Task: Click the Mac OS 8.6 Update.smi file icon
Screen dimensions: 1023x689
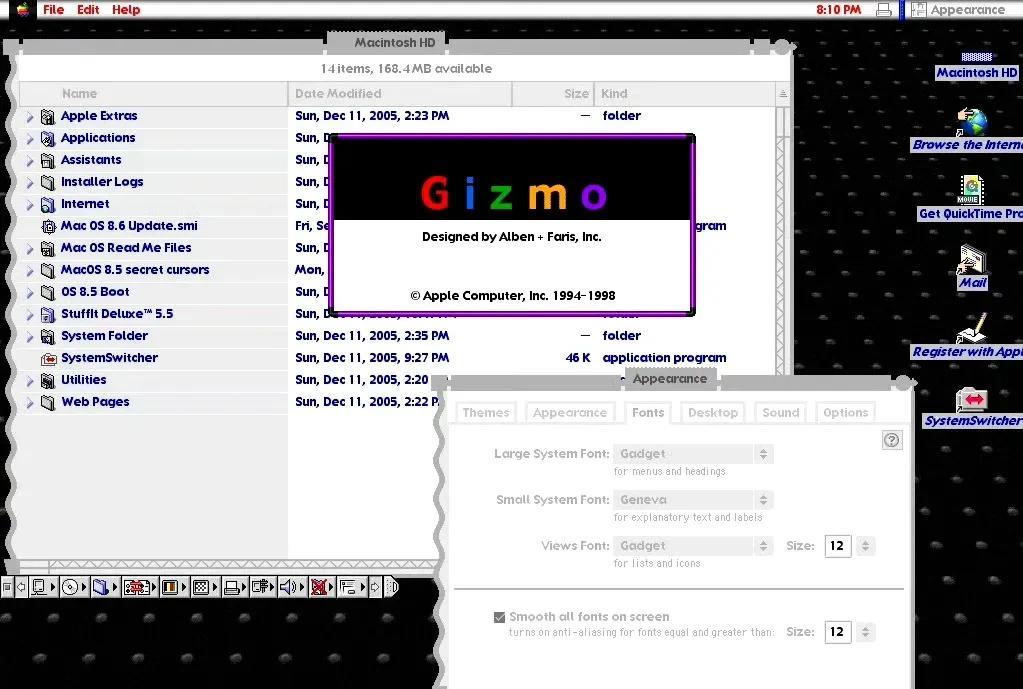Action: [48, 226]
